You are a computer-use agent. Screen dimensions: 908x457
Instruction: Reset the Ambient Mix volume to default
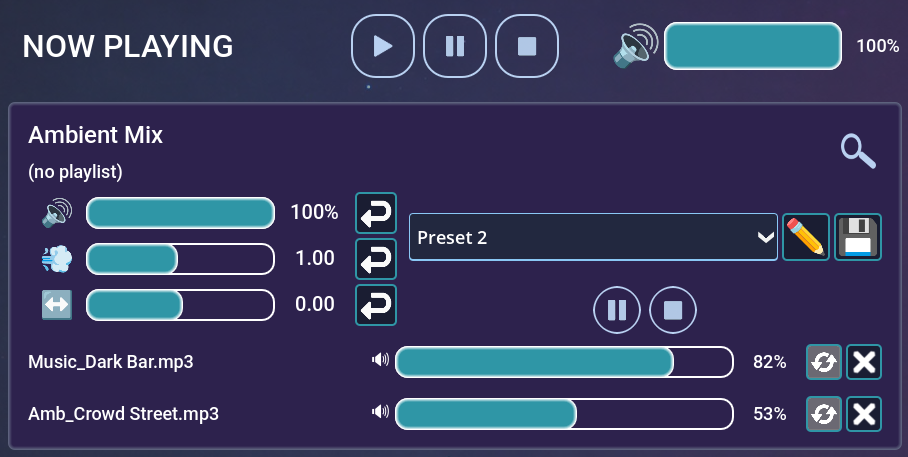tap(376, 213)
